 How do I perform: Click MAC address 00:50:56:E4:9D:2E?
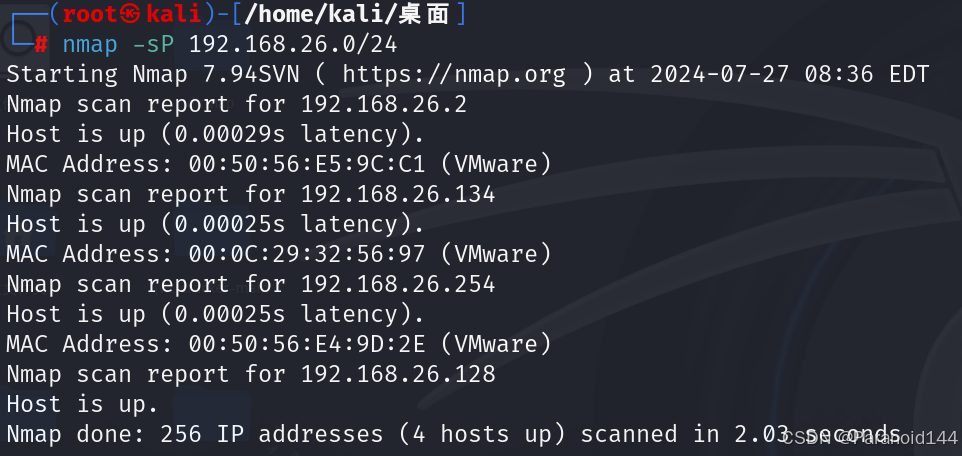[x=307, y=344]
